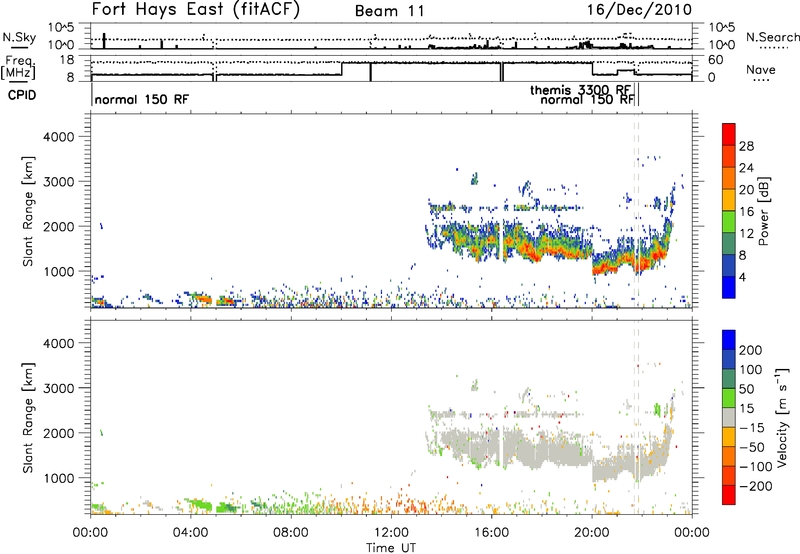Click the red swatch of the power colorbar
The height and width of the screenshot is (554, 800).
pyautogui.click(x=729, y=134)
